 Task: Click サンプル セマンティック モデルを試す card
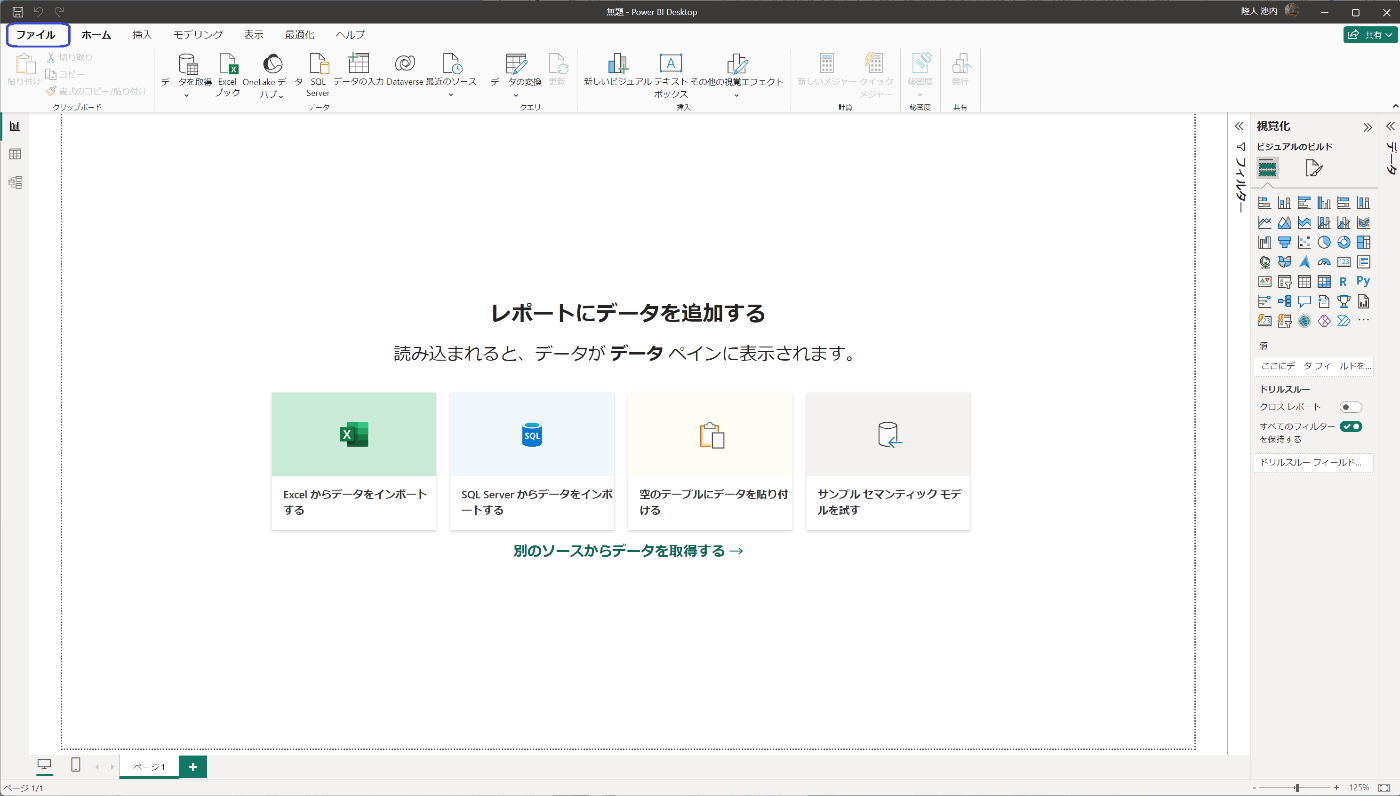[x=888, y=461]
